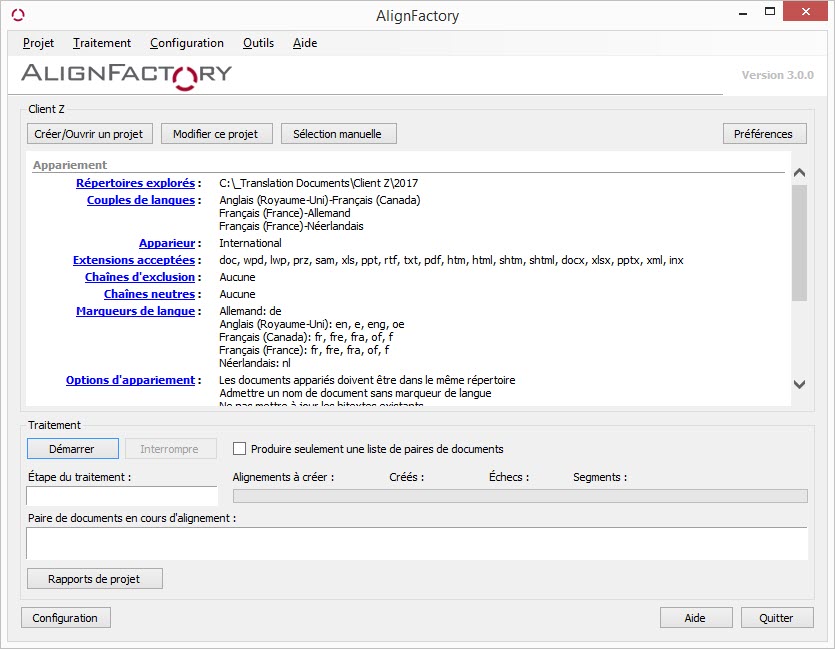
Task: Click the Créer/Ouvrir un projet button
Action: coord(88,133)
